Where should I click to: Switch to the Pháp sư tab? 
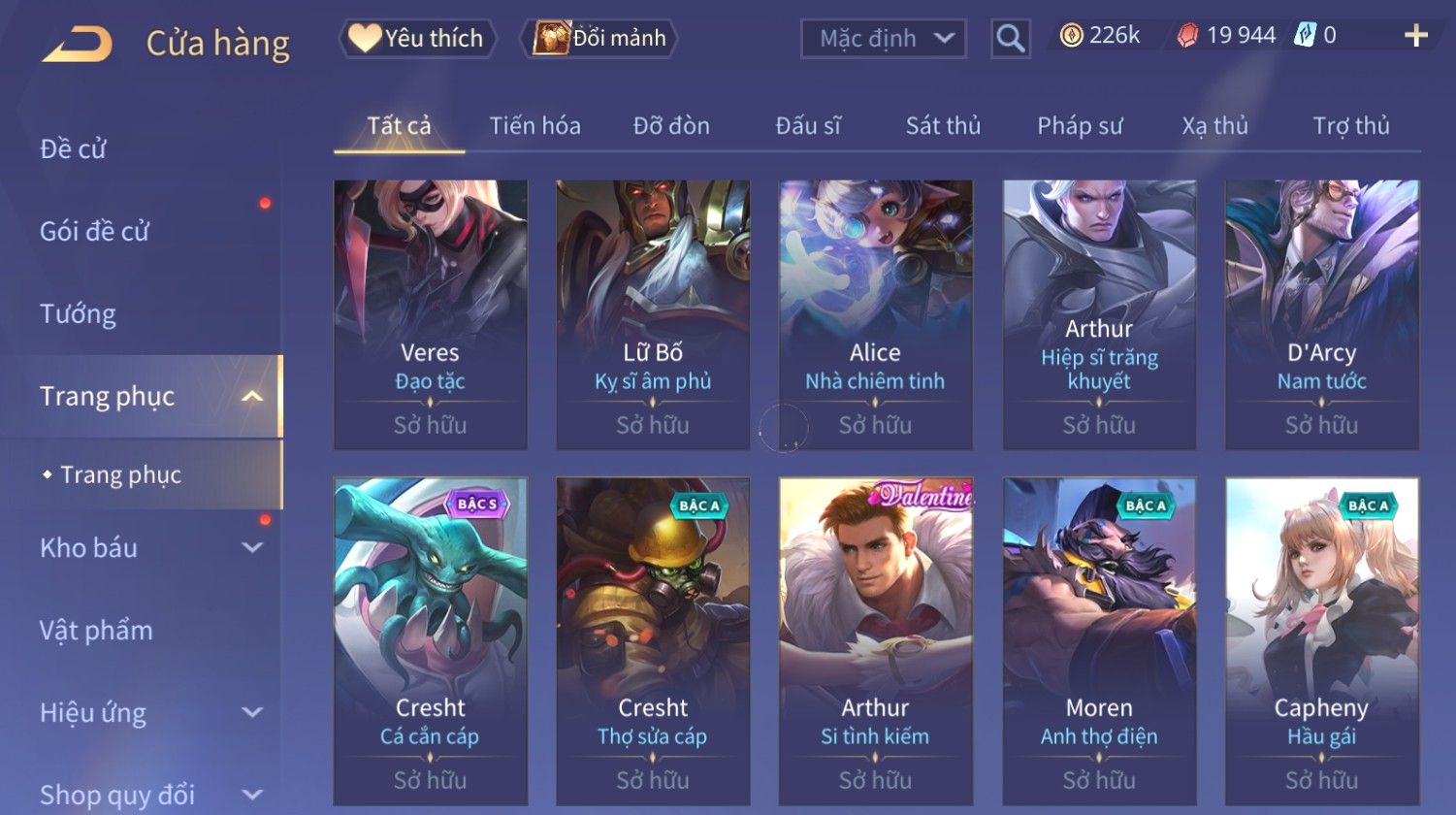pos(1080,126)
